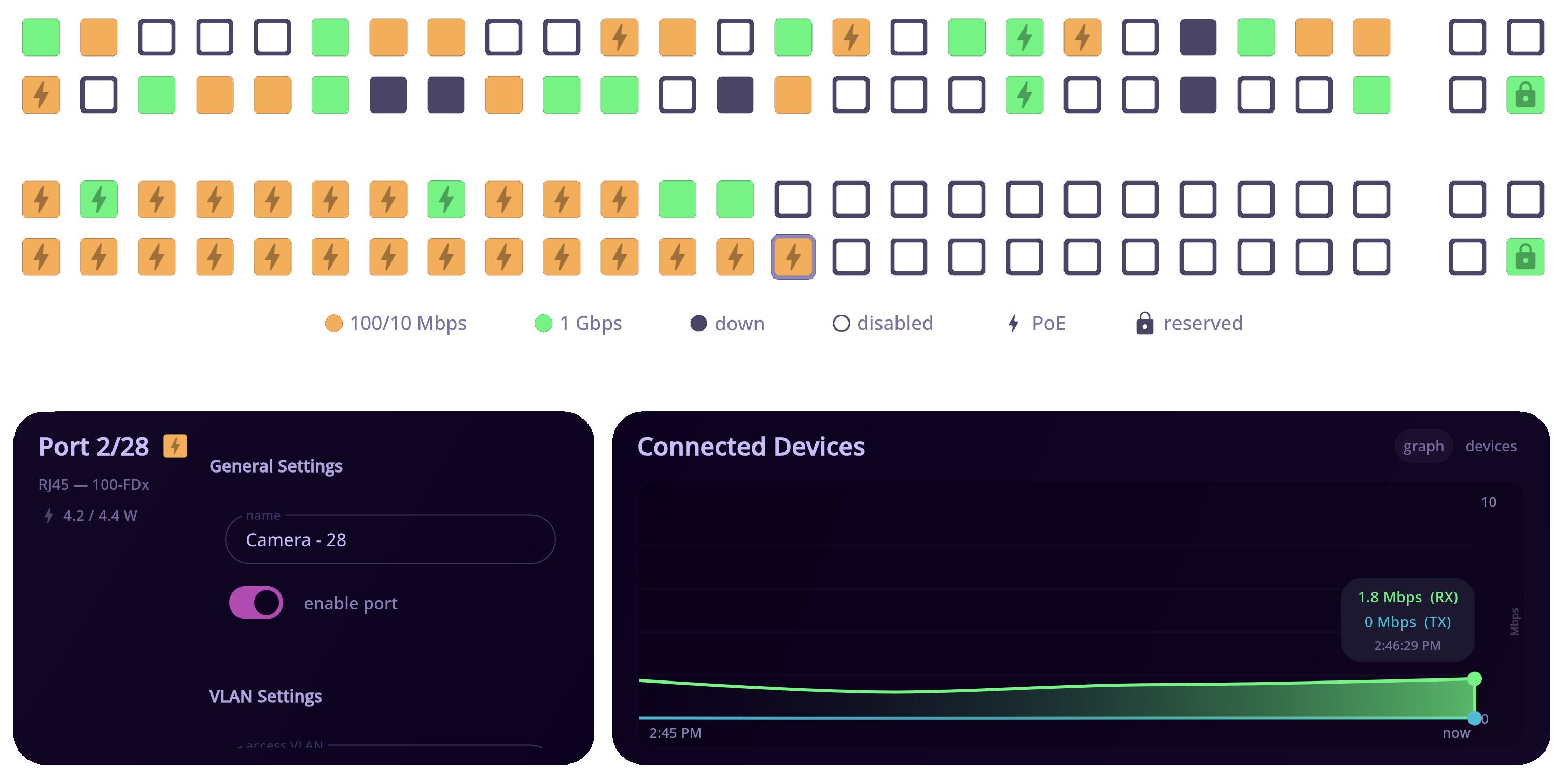This screenshot has width=1568, height=778.
Task: Select the green 1 Gbps PoE port in row two
Action: coord(1024,94)
